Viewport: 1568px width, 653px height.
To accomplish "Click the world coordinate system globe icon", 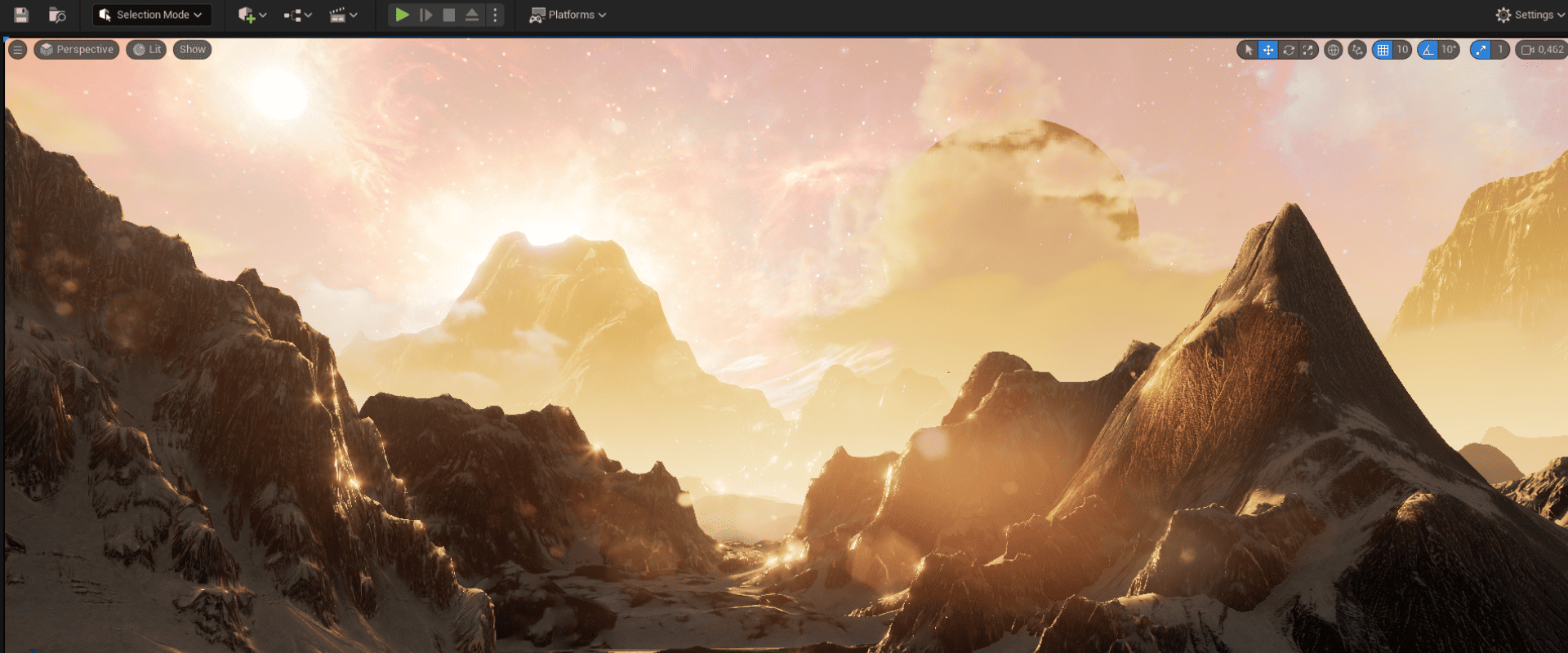I will pos(1333,50).
